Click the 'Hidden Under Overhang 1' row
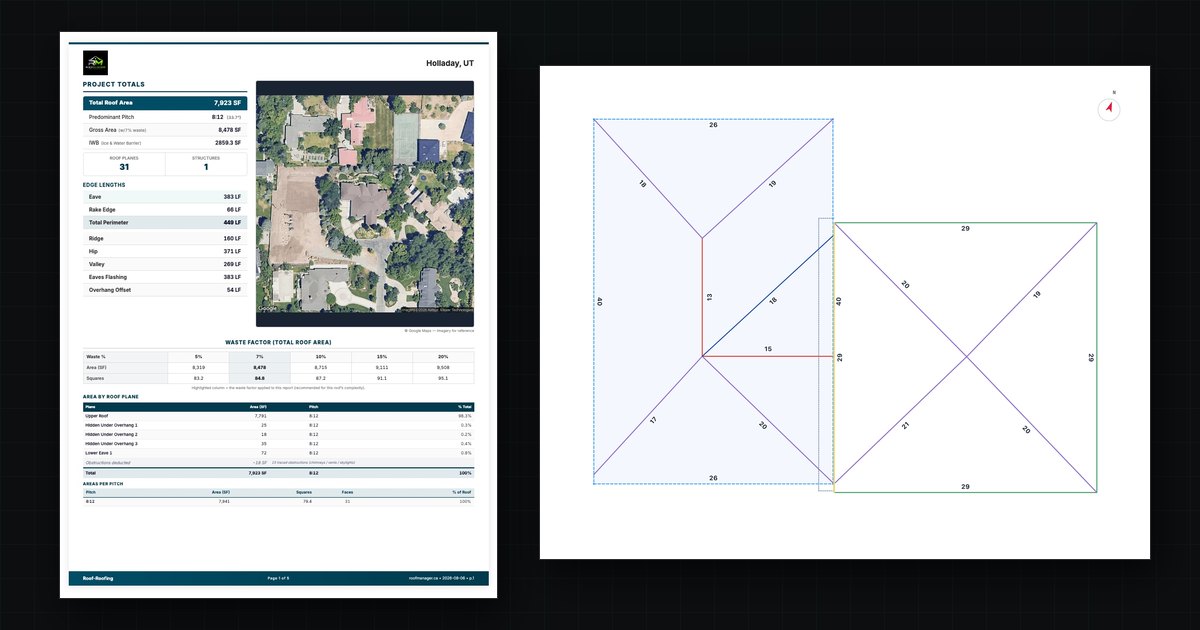 (278, 425)
